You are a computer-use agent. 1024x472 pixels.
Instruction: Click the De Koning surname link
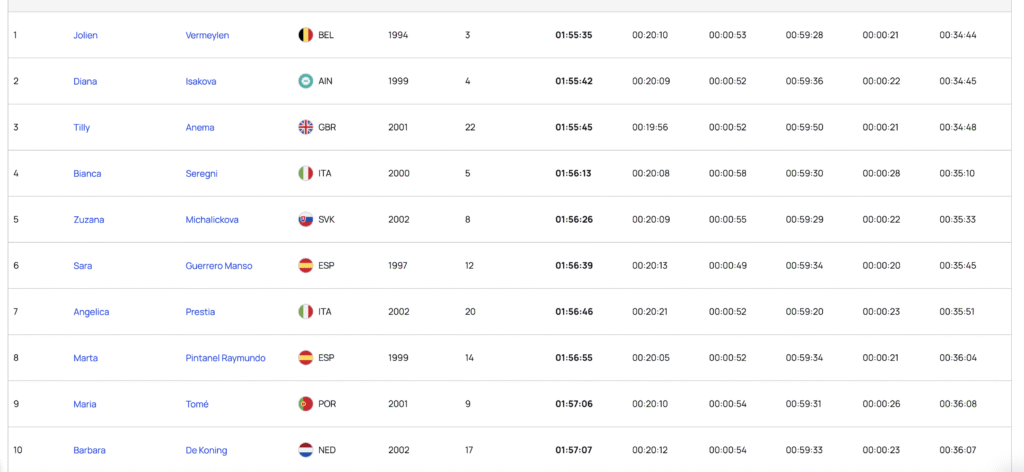click(x=206, y=449)
